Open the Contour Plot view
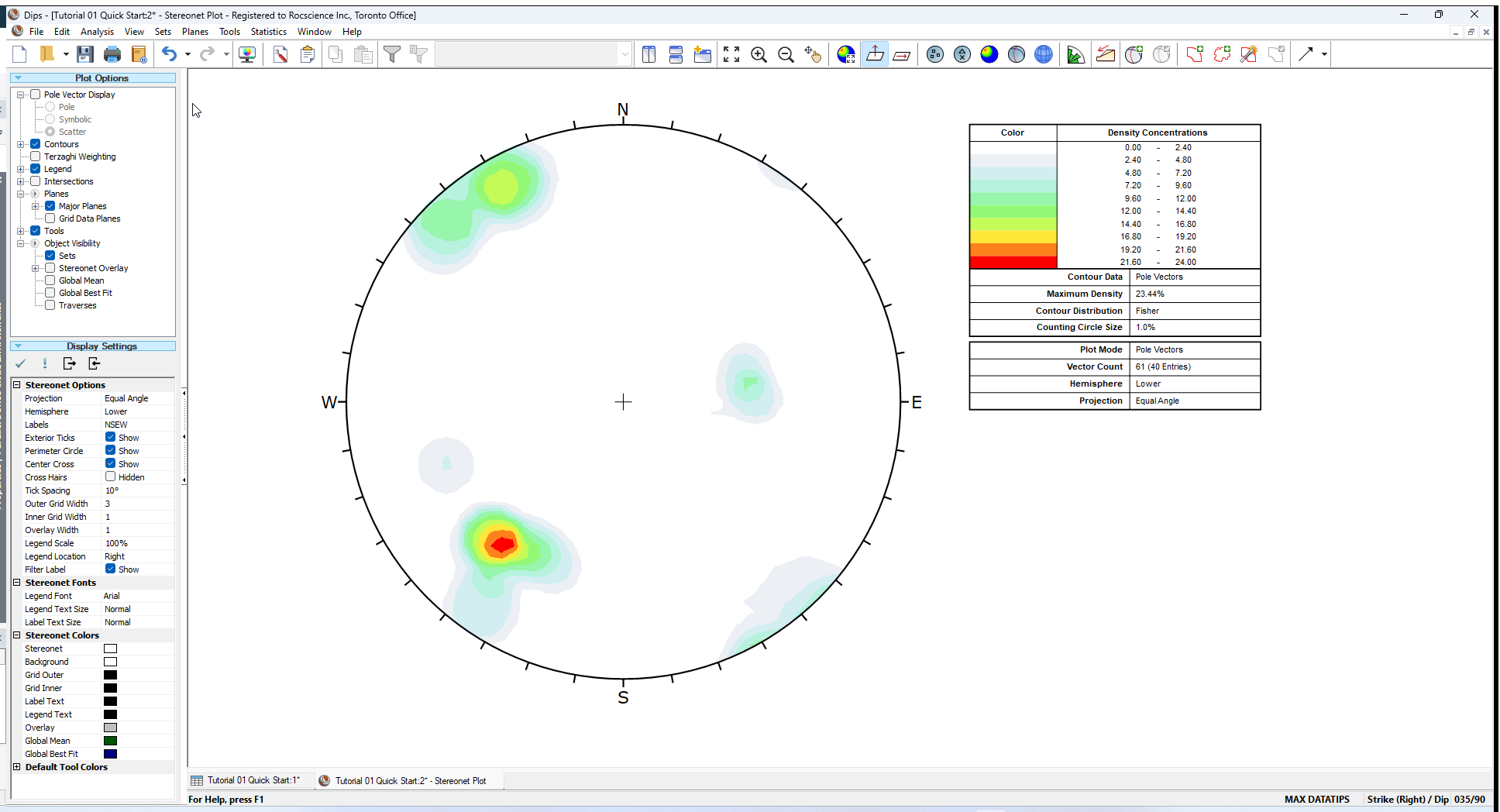The width and height of the screenshot is (1500, 812). 989,53
